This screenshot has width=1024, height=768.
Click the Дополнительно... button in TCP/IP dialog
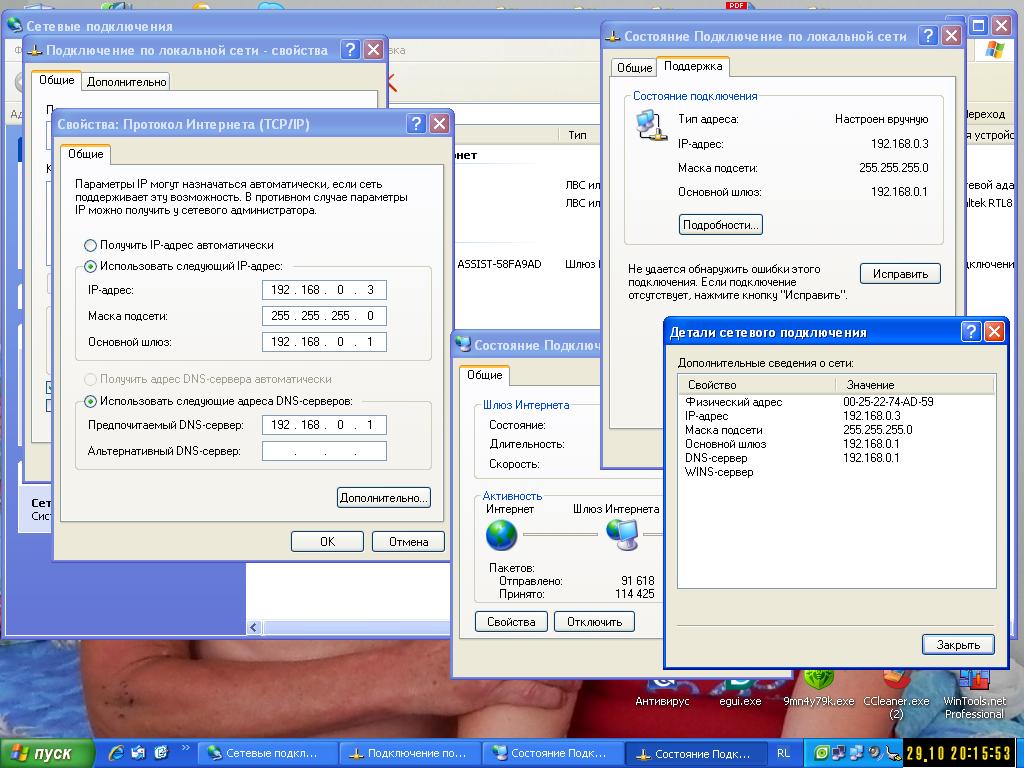(383, 498)
